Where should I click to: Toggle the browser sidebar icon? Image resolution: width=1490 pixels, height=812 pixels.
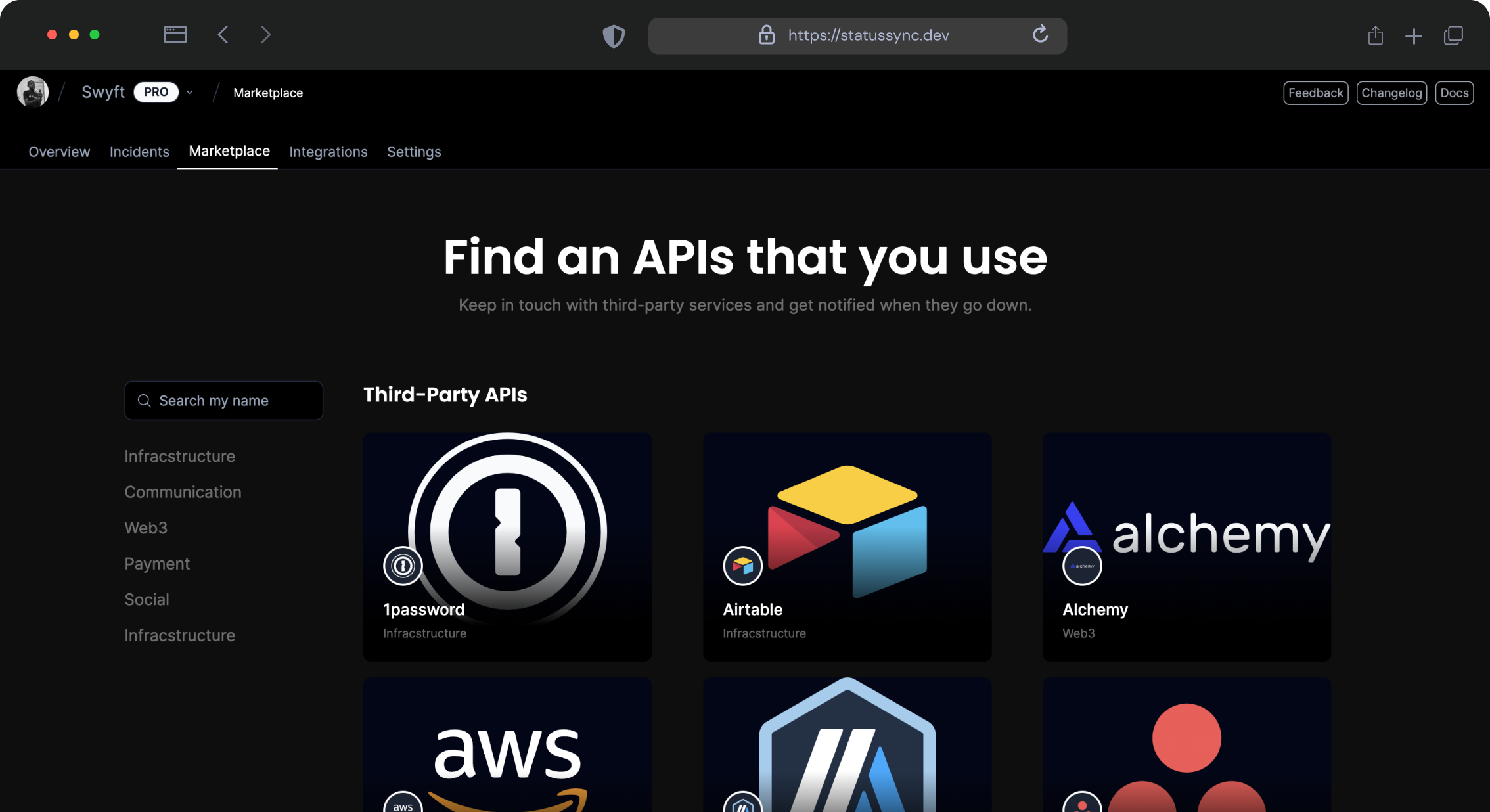(175, 35)
